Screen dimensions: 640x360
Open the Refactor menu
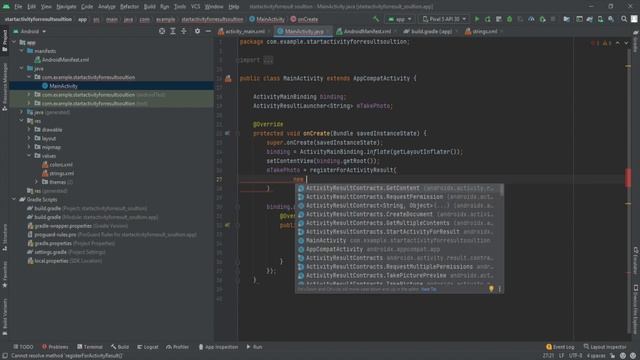(x=129, y=7)
